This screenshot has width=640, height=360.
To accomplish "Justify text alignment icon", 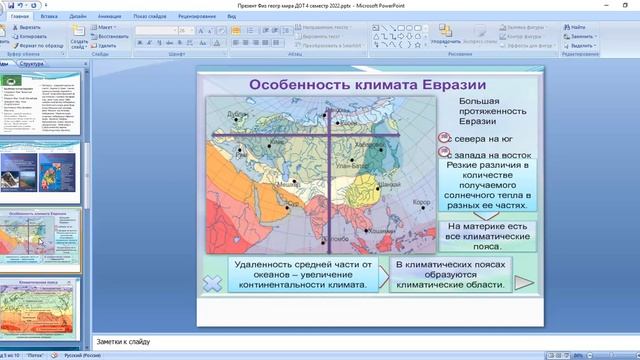I will click(266, 43).
